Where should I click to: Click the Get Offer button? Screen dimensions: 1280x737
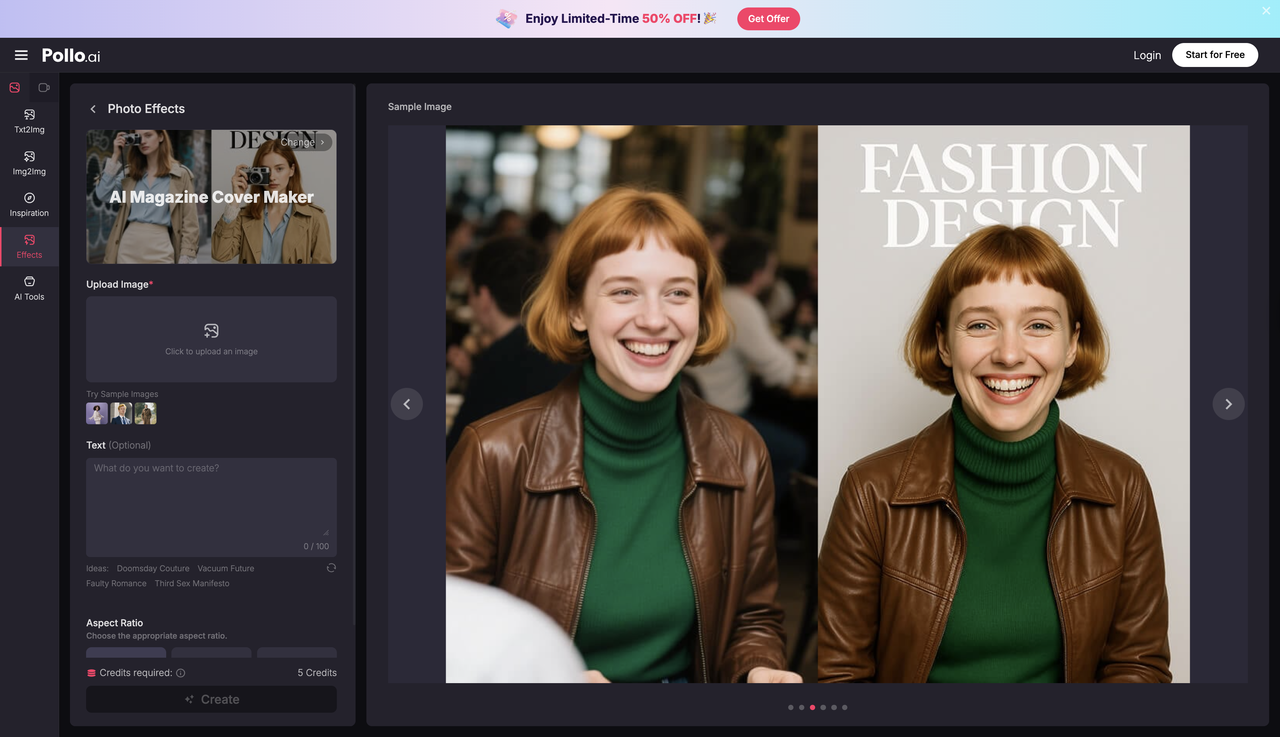coord(768,19)
